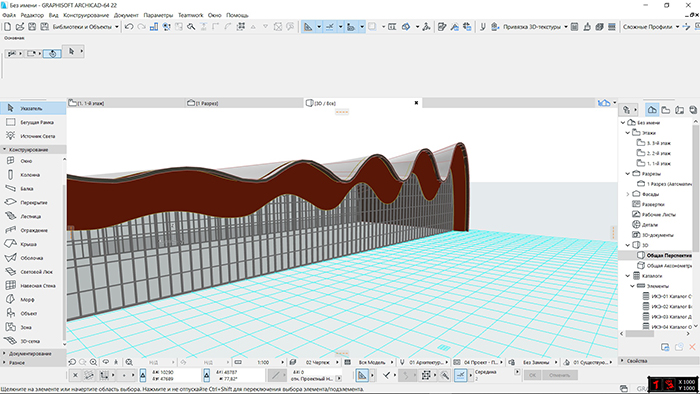The image size is (700, 394).
Task: Toggle the guide lines button in top toolbar
Action: 308,27
